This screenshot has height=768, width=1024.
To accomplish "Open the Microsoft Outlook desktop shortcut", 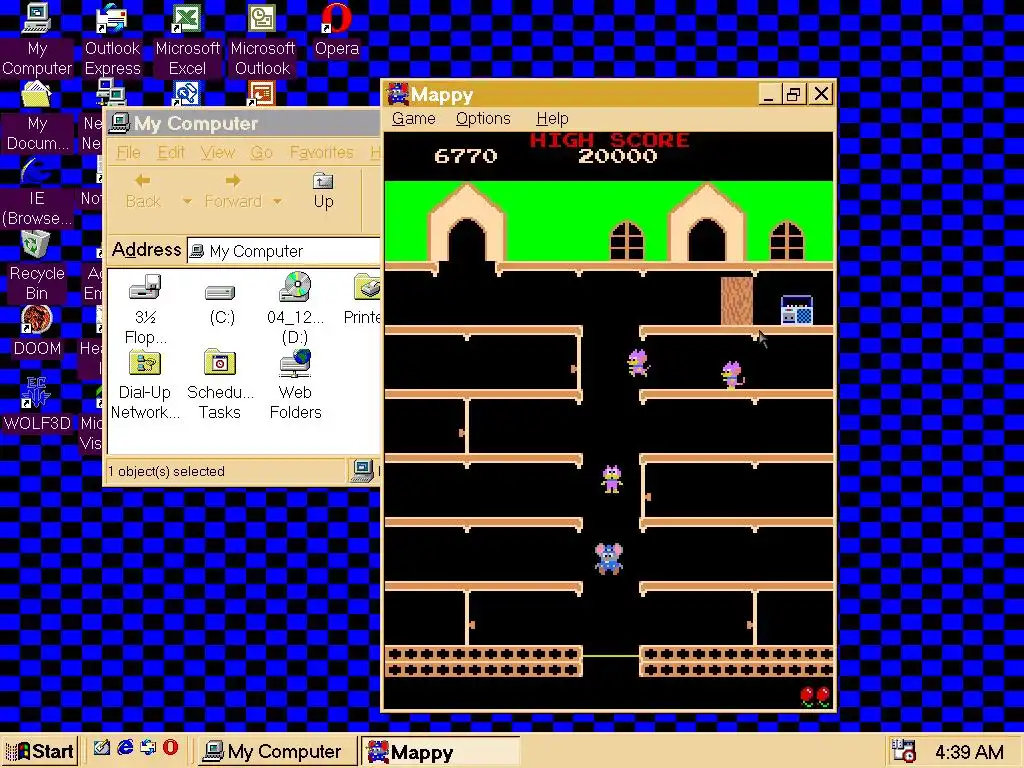I will [263, 39].
